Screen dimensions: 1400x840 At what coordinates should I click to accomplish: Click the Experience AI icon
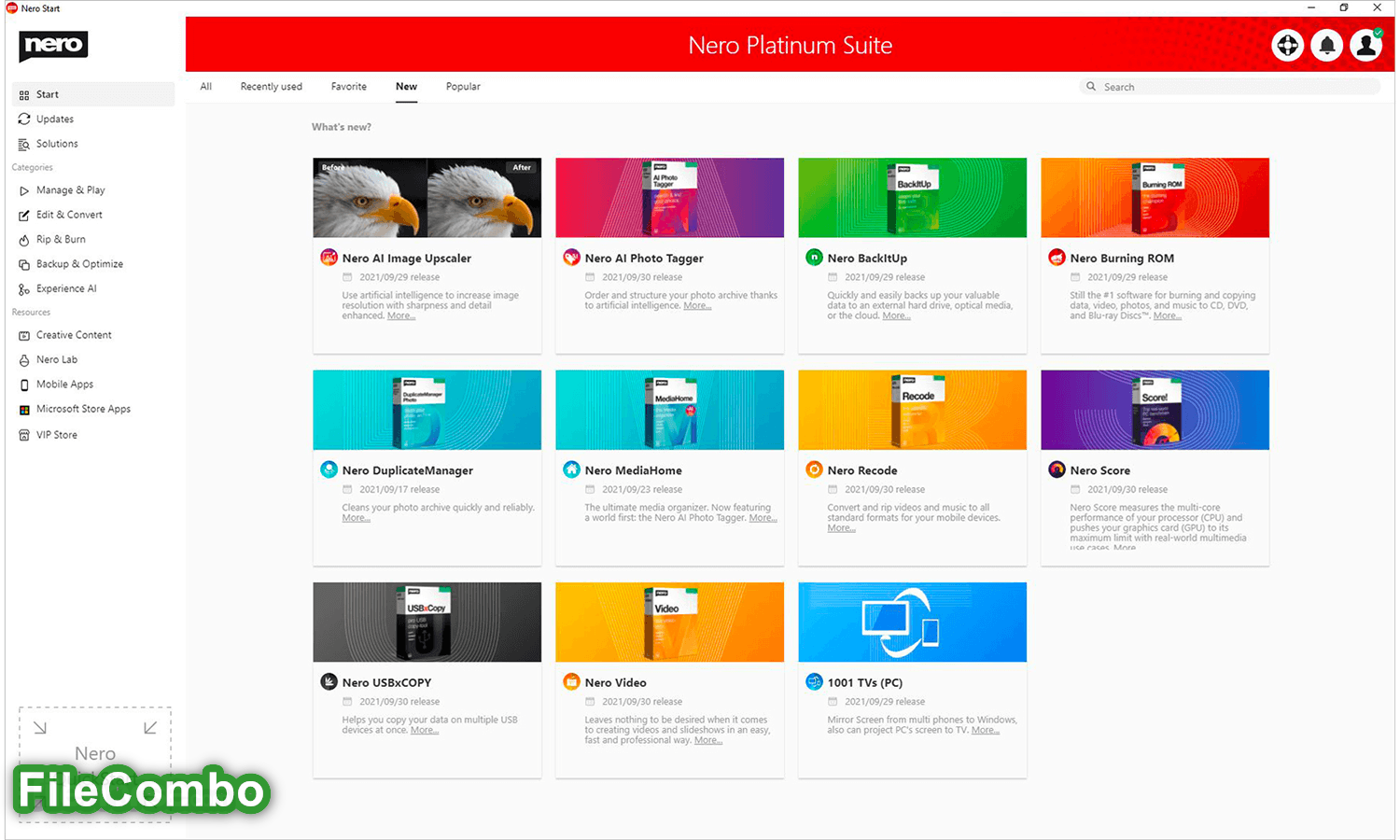click(x=24, y=289)
